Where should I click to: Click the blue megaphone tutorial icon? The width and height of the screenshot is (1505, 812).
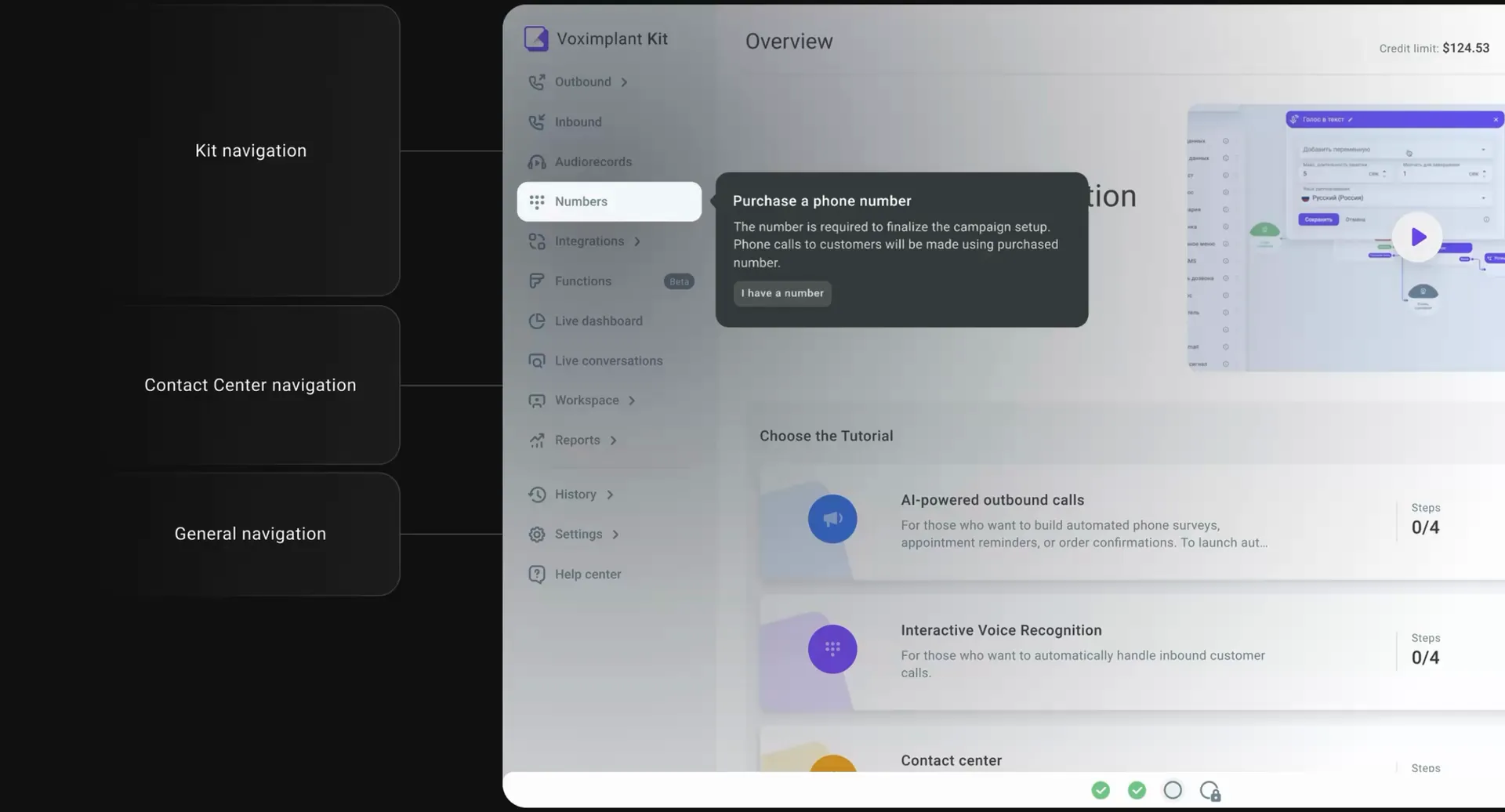click(x=832, y=519)
